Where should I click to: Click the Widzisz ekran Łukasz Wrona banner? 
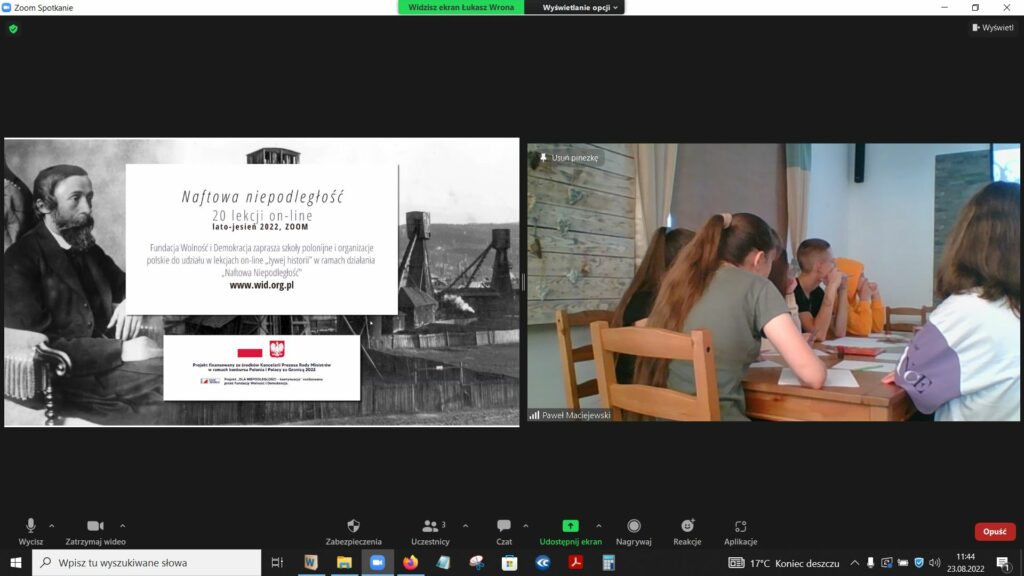(x=461, y=7)
